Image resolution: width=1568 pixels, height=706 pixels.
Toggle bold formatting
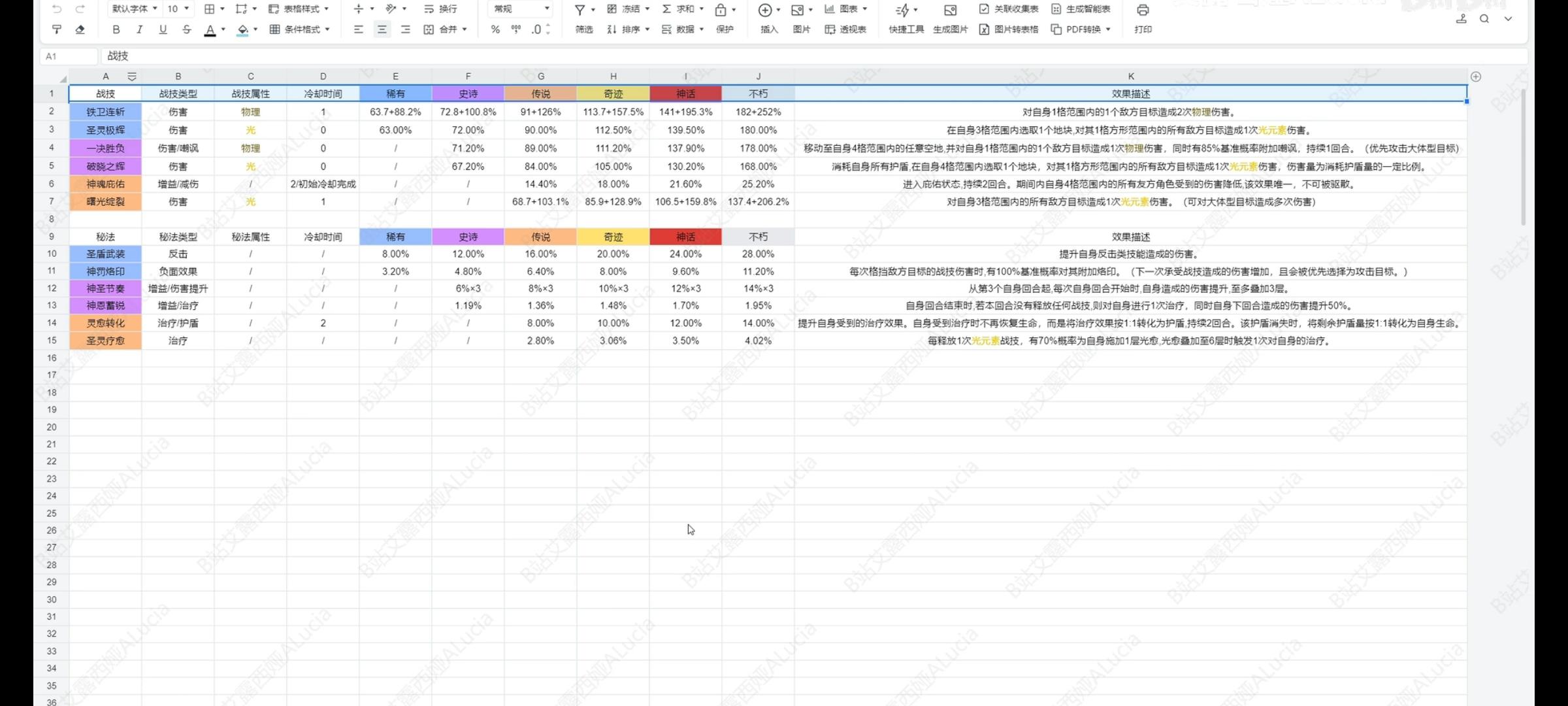116,29
